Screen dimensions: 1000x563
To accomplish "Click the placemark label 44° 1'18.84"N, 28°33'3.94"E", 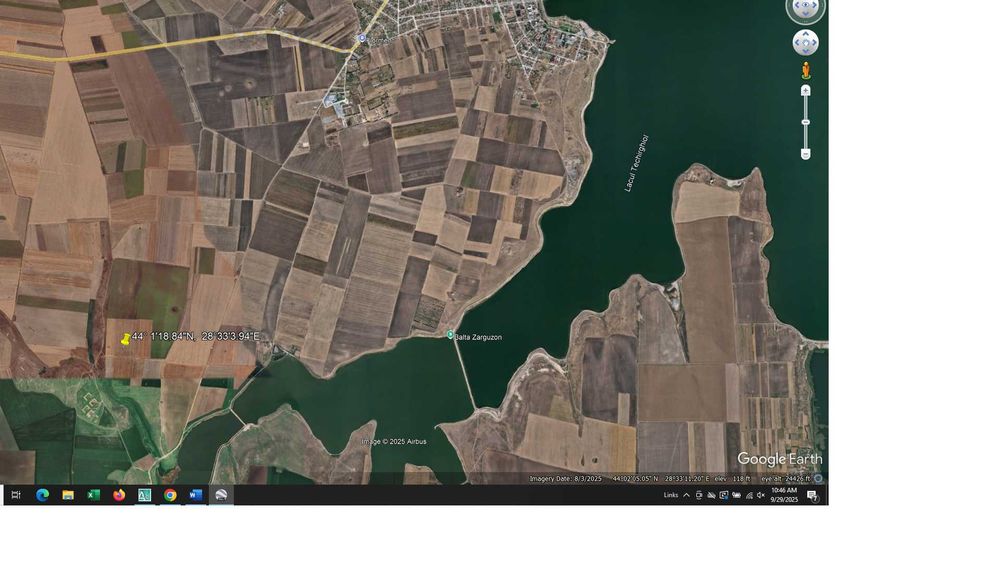I will pos(196,336).
